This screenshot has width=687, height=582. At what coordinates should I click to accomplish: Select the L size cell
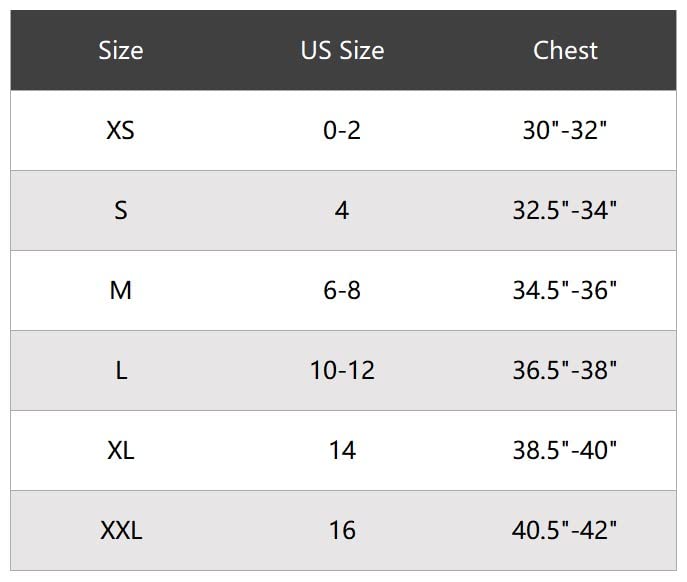click(121, 371)
